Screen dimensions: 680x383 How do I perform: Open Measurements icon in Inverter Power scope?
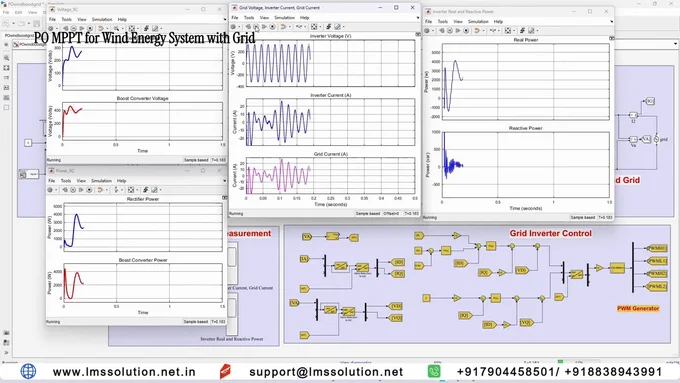click(x=531, y=30)
